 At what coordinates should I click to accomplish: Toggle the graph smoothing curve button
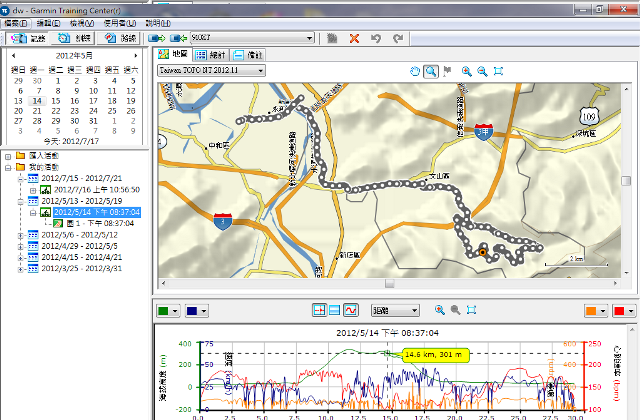pyautogui.click(x=351, y=310)
